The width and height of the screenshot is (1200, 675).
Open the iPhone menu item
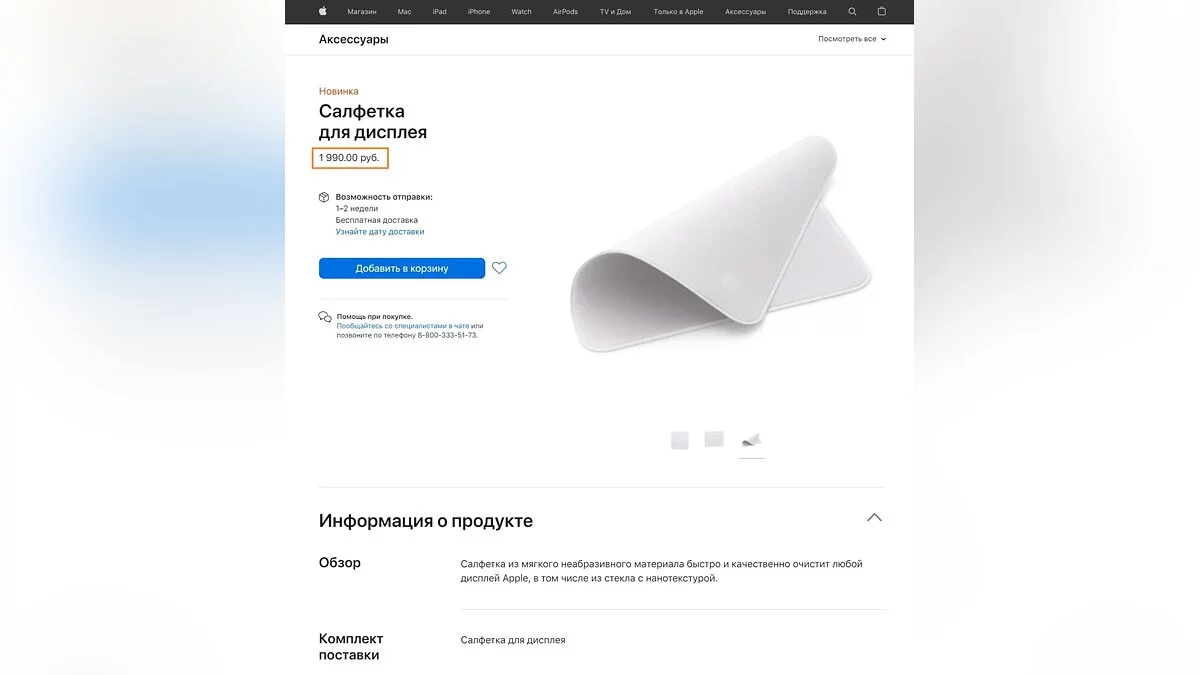click(479, 12)
